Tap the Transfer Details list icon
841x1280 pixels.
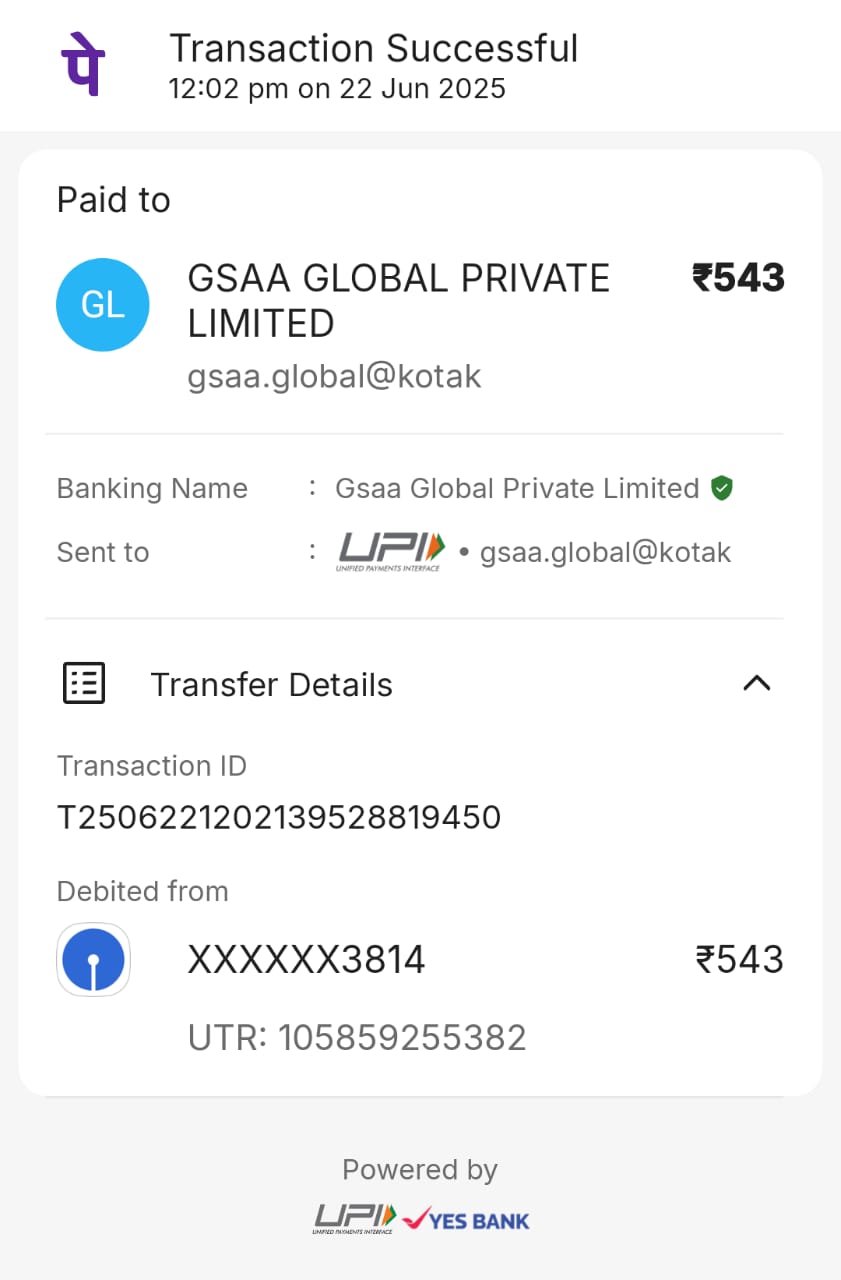point(84,684)
